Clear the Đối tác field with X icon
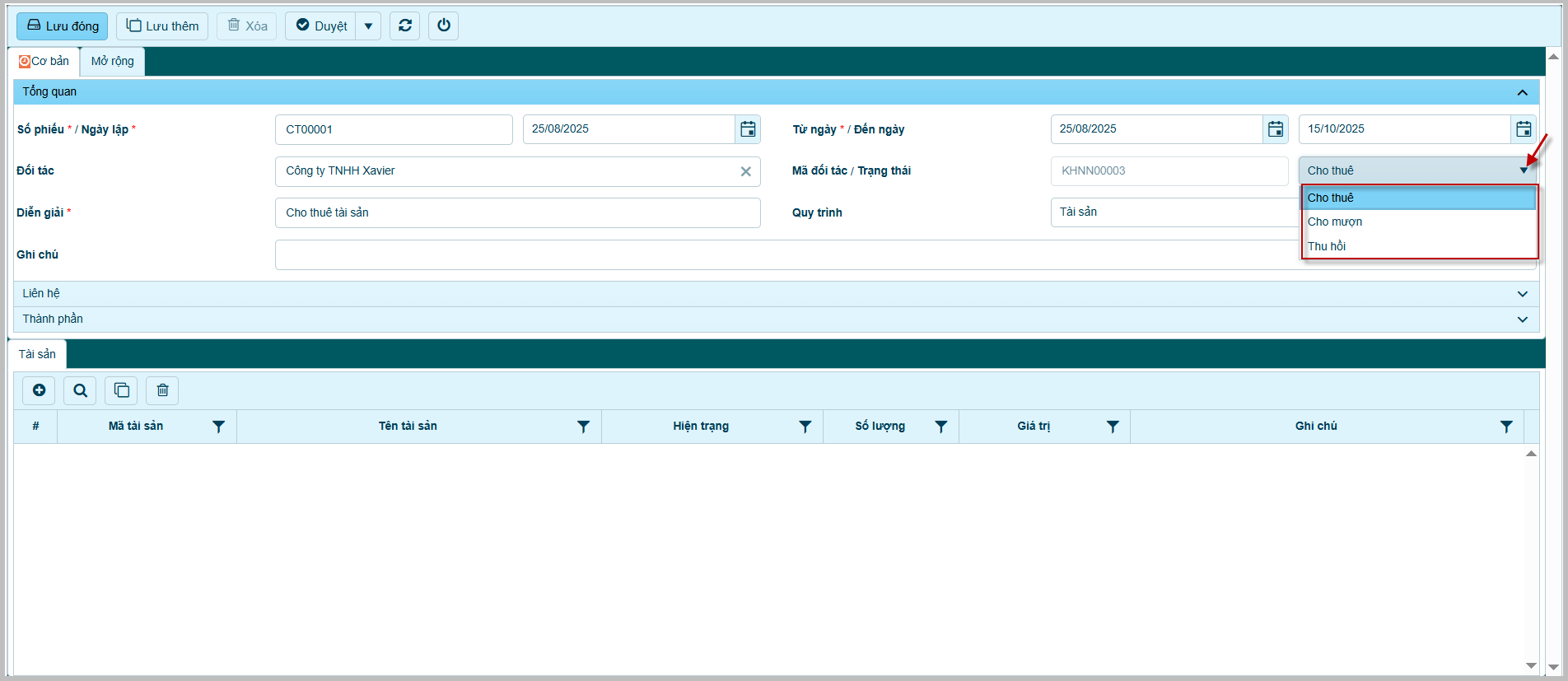1568x681 pixels. point(745,171)
